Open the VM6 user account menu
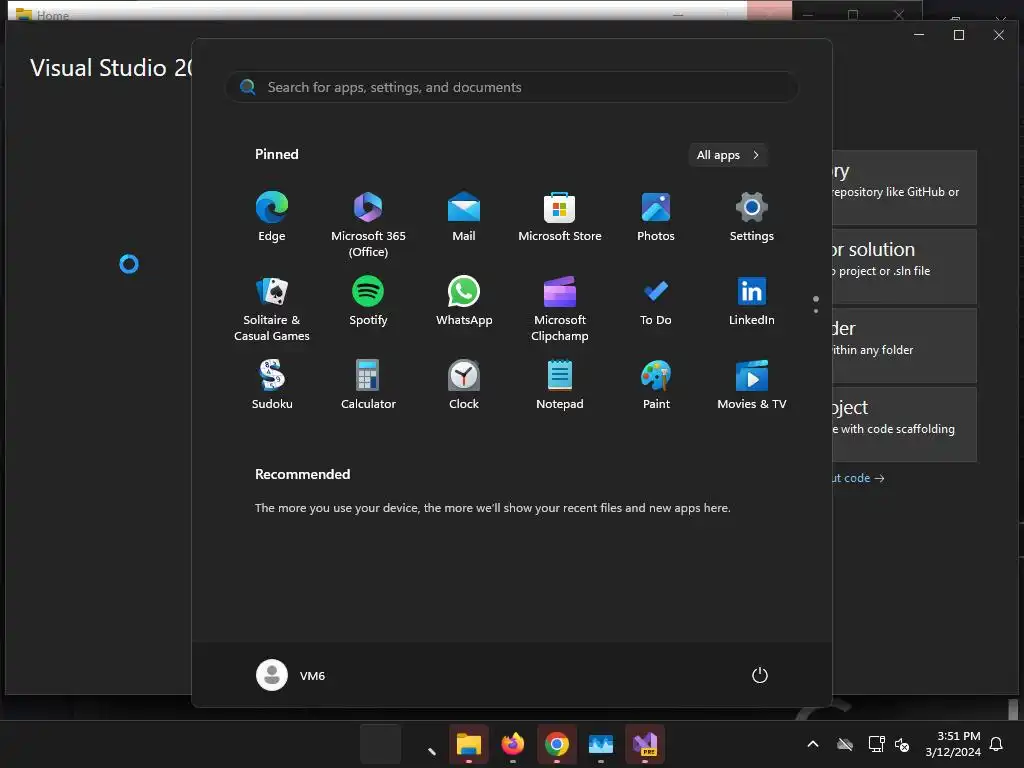The image size is (1024, 768). point(291,675)
